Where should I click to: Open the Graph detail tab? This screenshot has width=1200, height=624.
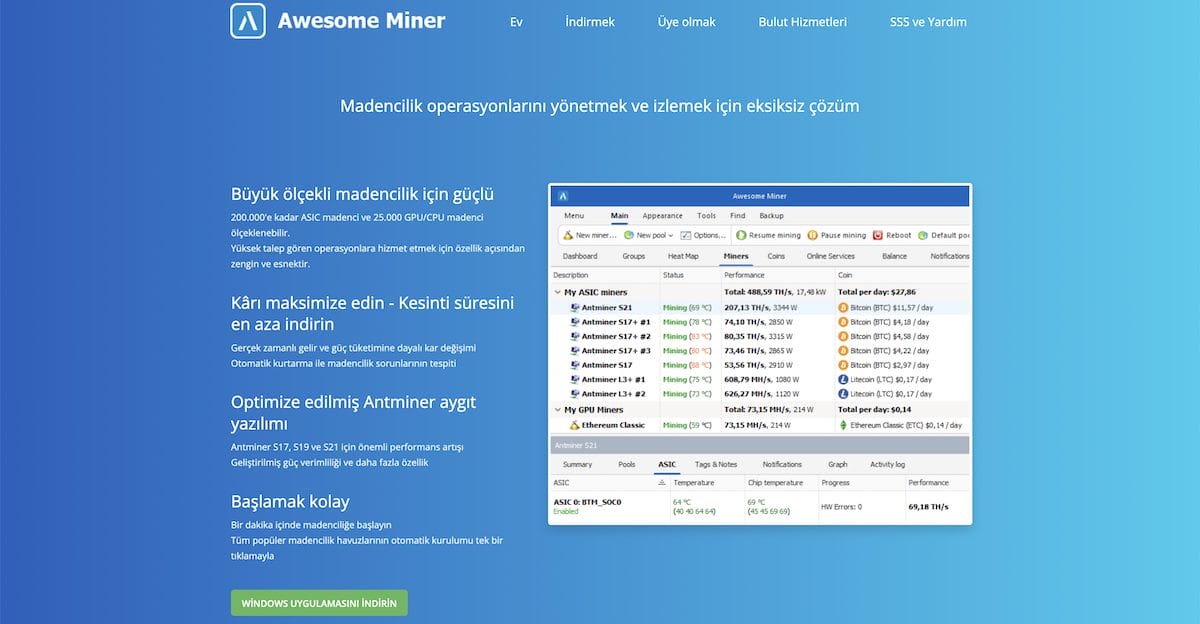[x=838, y=464]
